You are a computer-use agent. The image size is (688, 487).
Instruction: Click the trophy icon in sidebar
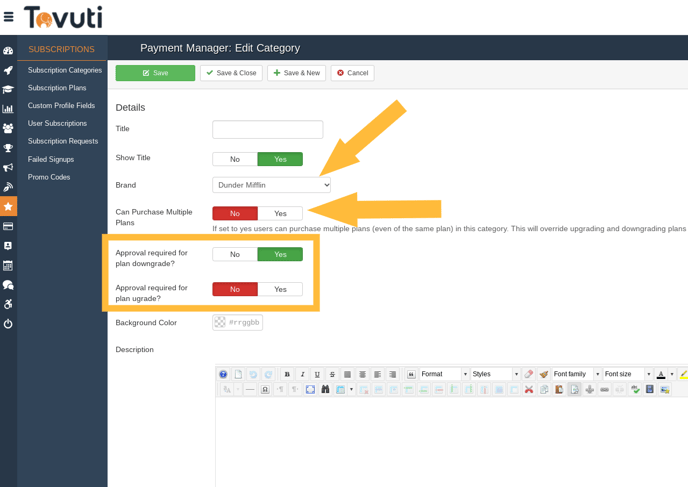pos(8,148)
